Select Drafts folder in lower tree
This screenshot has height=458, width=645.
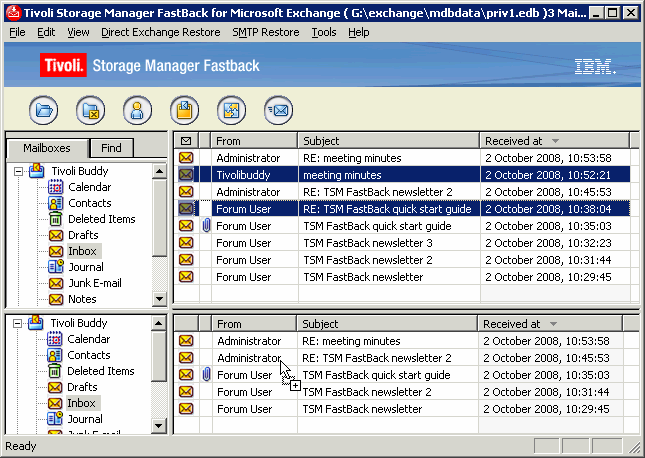point(82,387)
